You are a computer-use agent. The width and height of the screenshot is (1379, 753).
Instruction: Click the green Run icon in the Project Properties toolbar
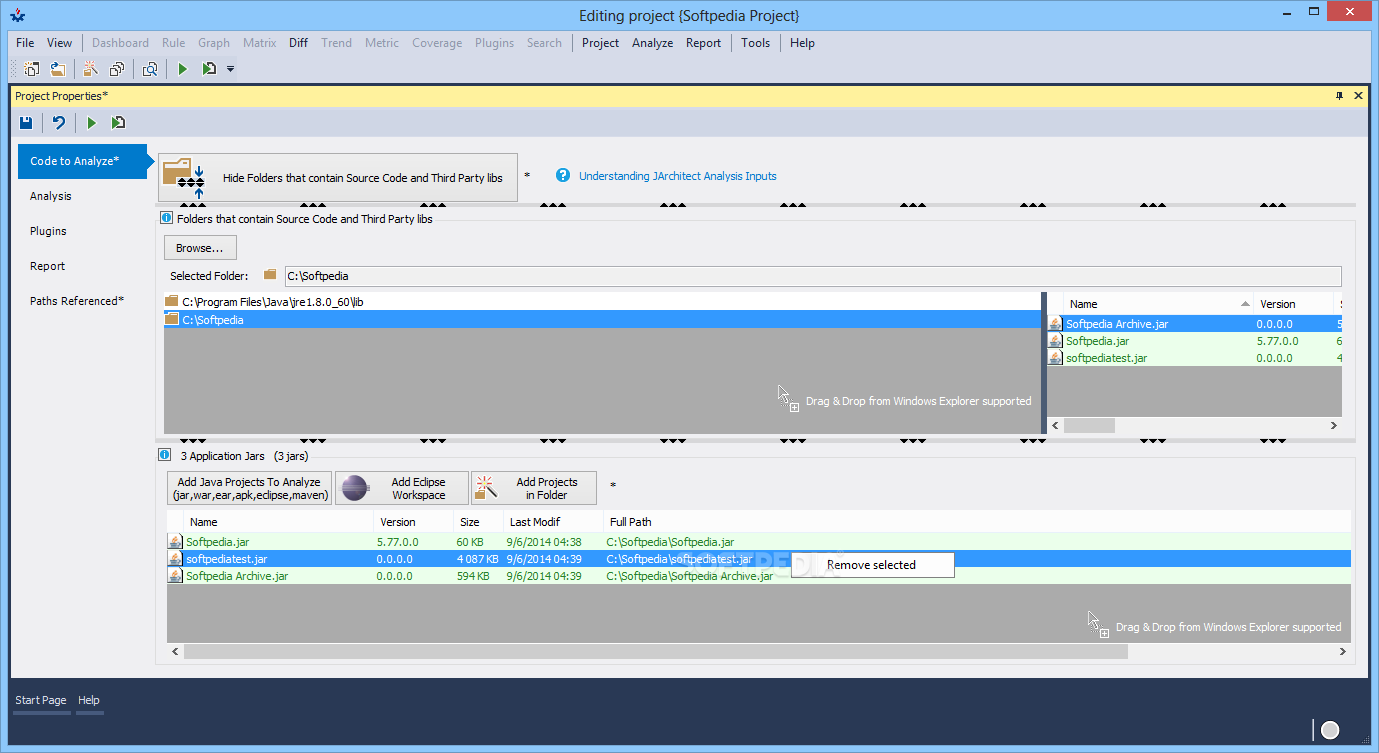[x=91, y=123]
